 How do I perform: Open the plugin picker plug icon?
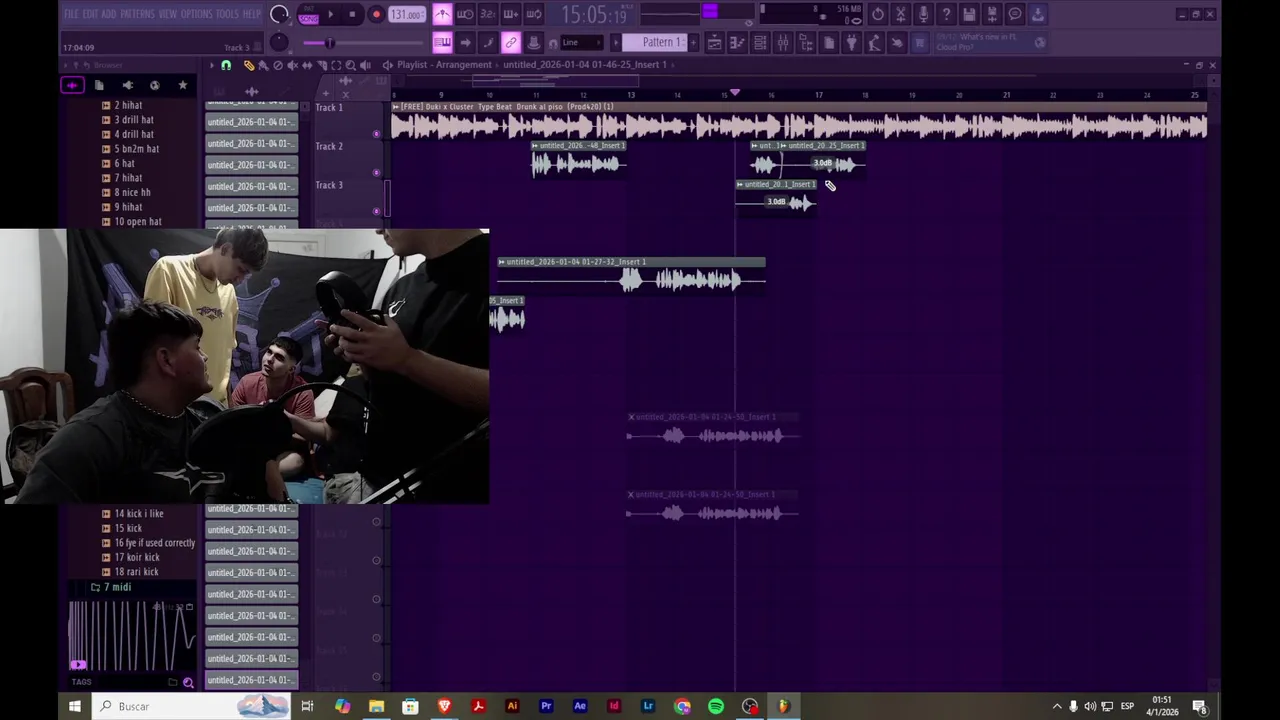[852, 42]
